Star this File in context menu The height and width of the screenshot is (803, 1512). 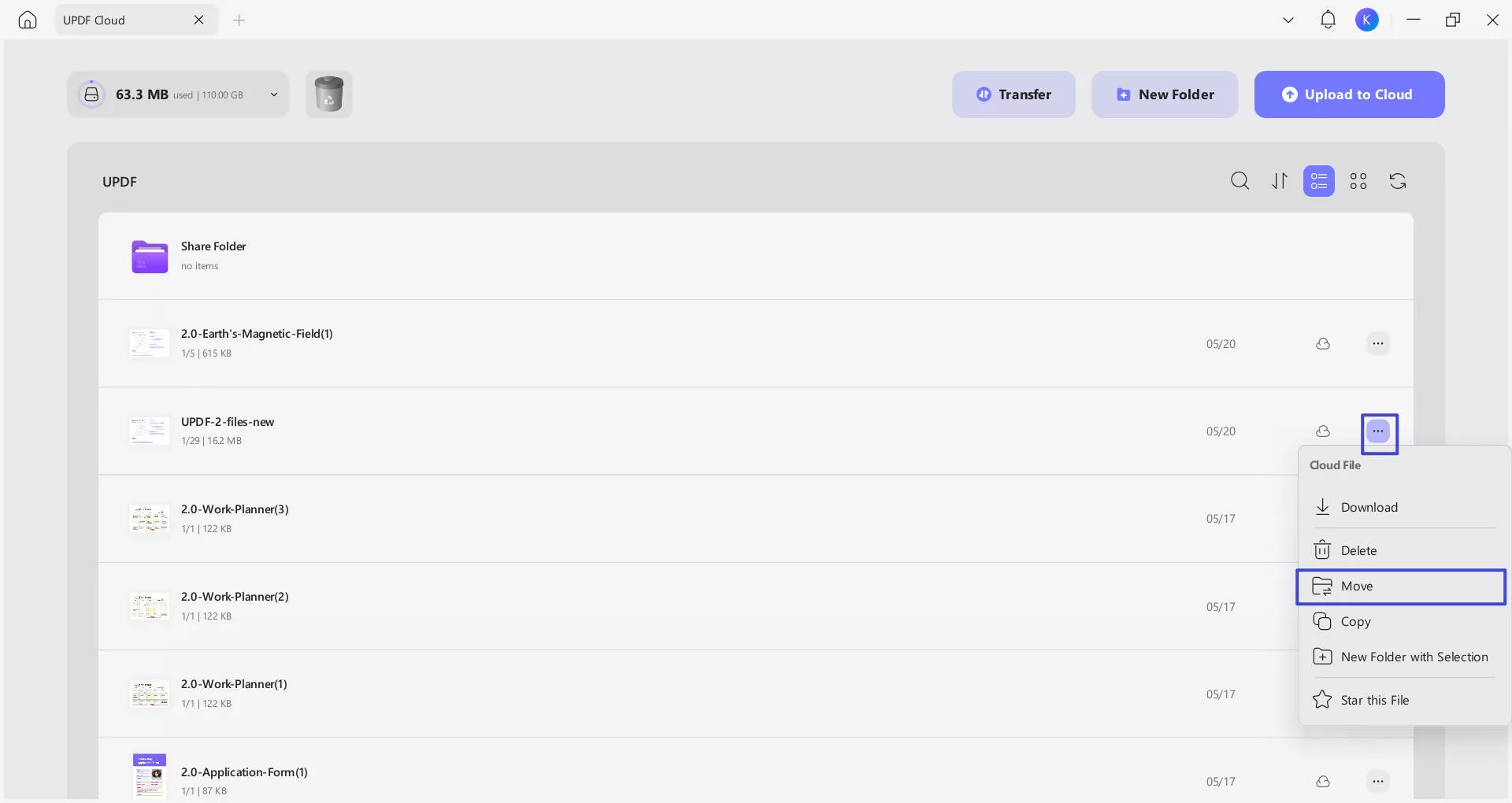[x=1374, y=700]
